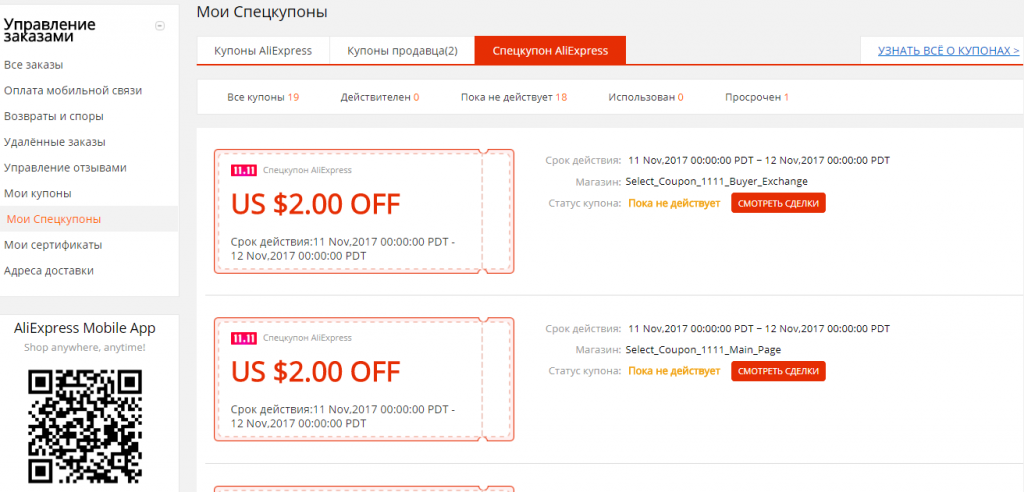
Task: Click СМОТРЕТЬ СДЕЛКИ for Buyer_Exchange coupon
Action: (778, 203)
